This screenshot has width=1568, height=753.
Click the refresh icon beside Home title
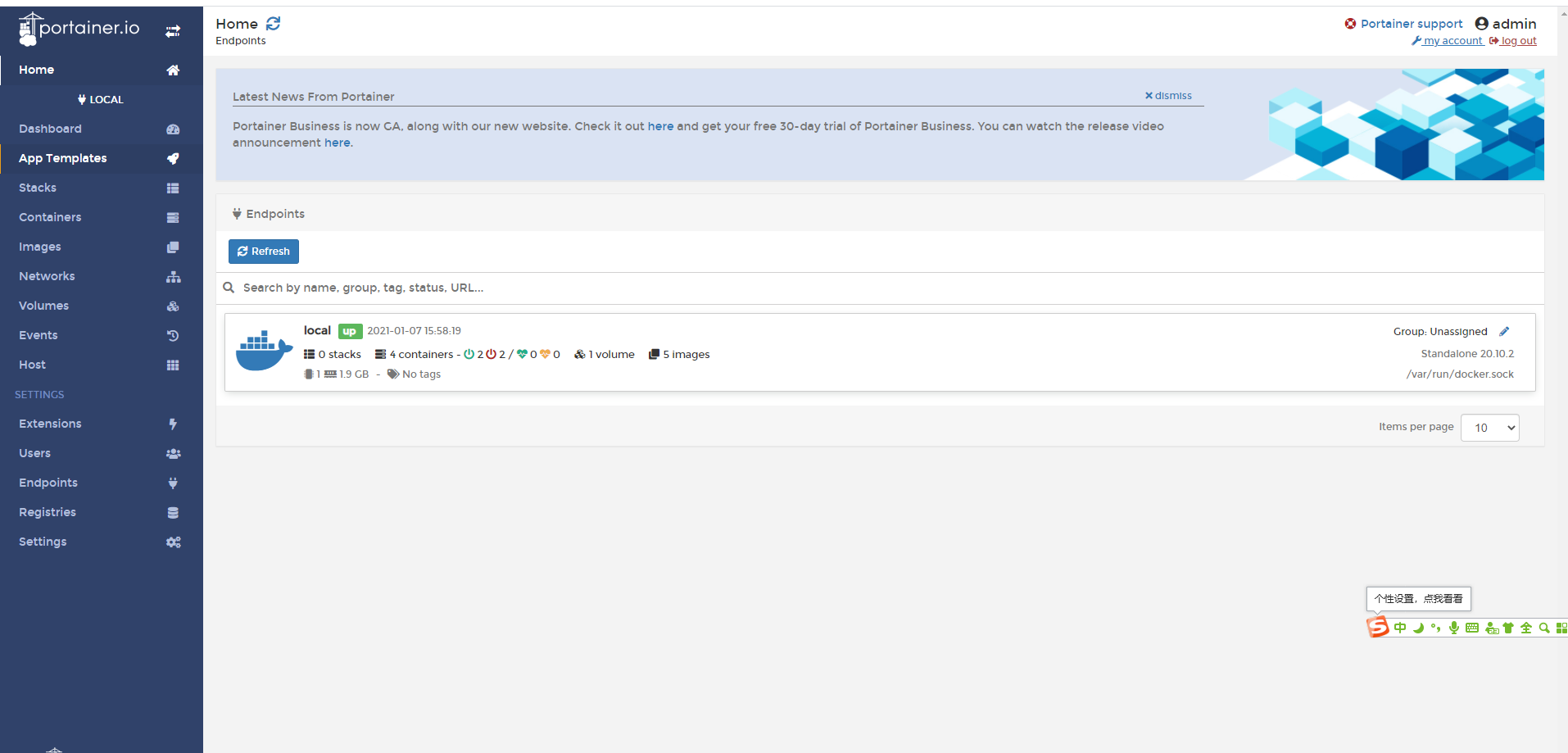pyautogui.click(x=274, y=24)
